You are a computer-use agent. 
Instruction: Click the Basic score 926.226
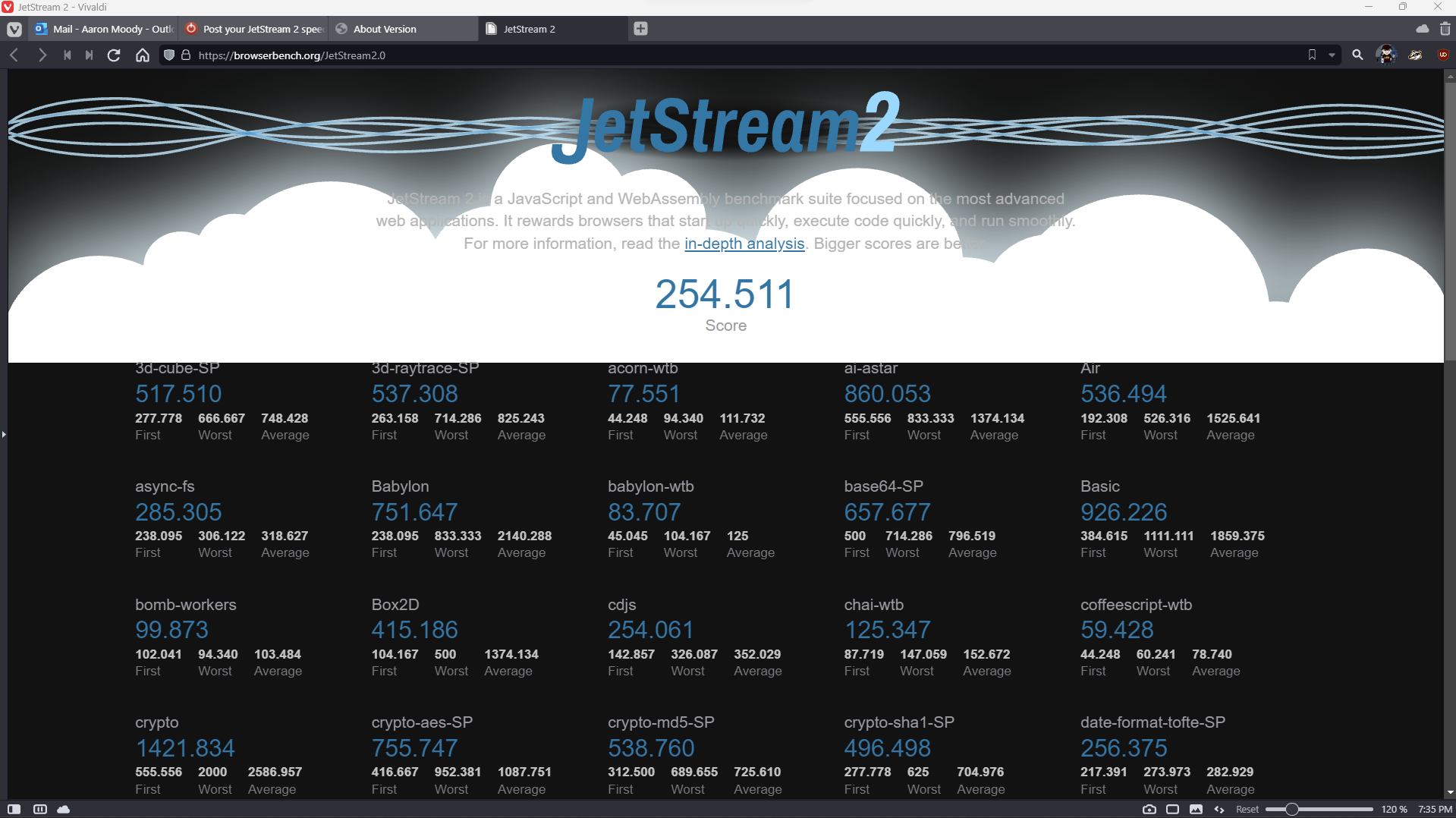[1124, 512]
